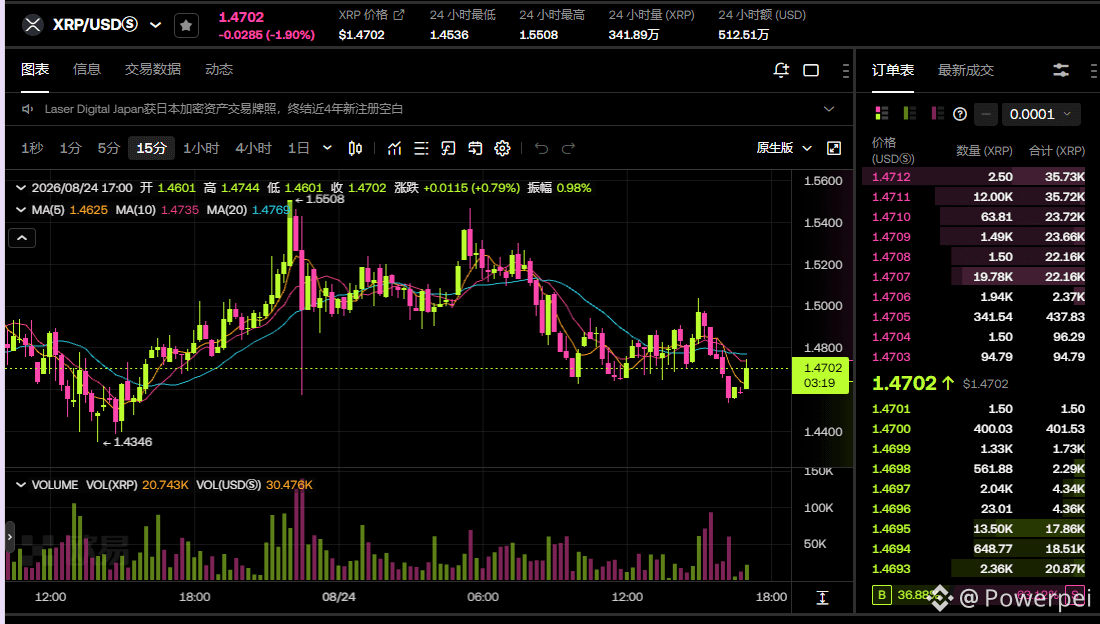The width and height of the screenshot is (1100, 624).
Task: Open chart settings gear
Action: pyautogui.click(x=502, y=148)
